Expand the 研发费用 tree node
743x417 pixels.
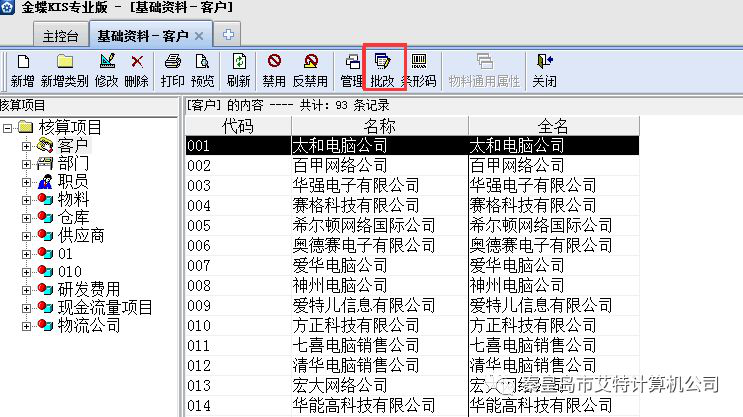27,290
